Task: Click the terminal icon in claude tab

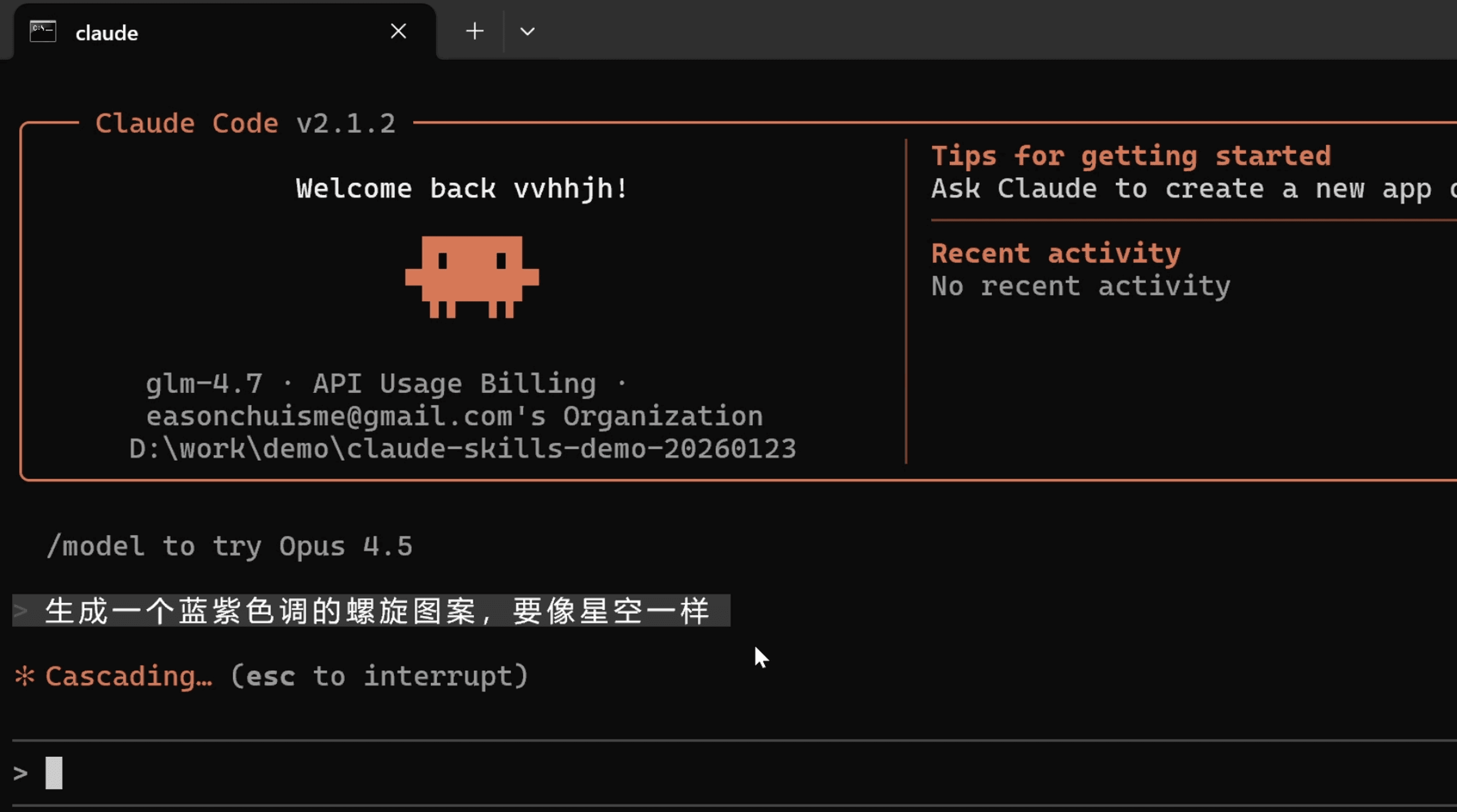Action: click(x=43, y=32)
